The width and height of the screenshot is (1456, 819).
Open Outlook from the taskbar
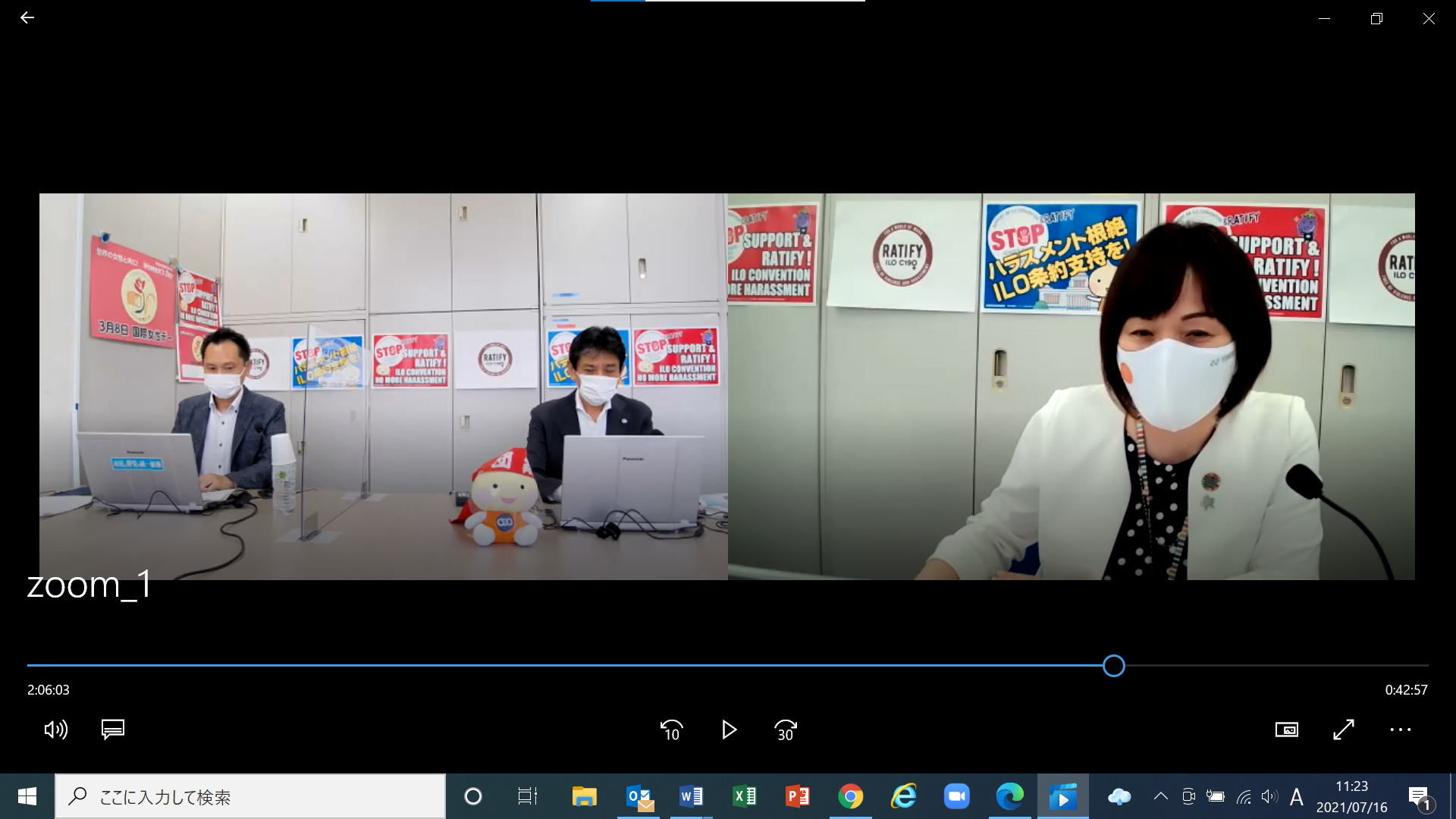639,796
